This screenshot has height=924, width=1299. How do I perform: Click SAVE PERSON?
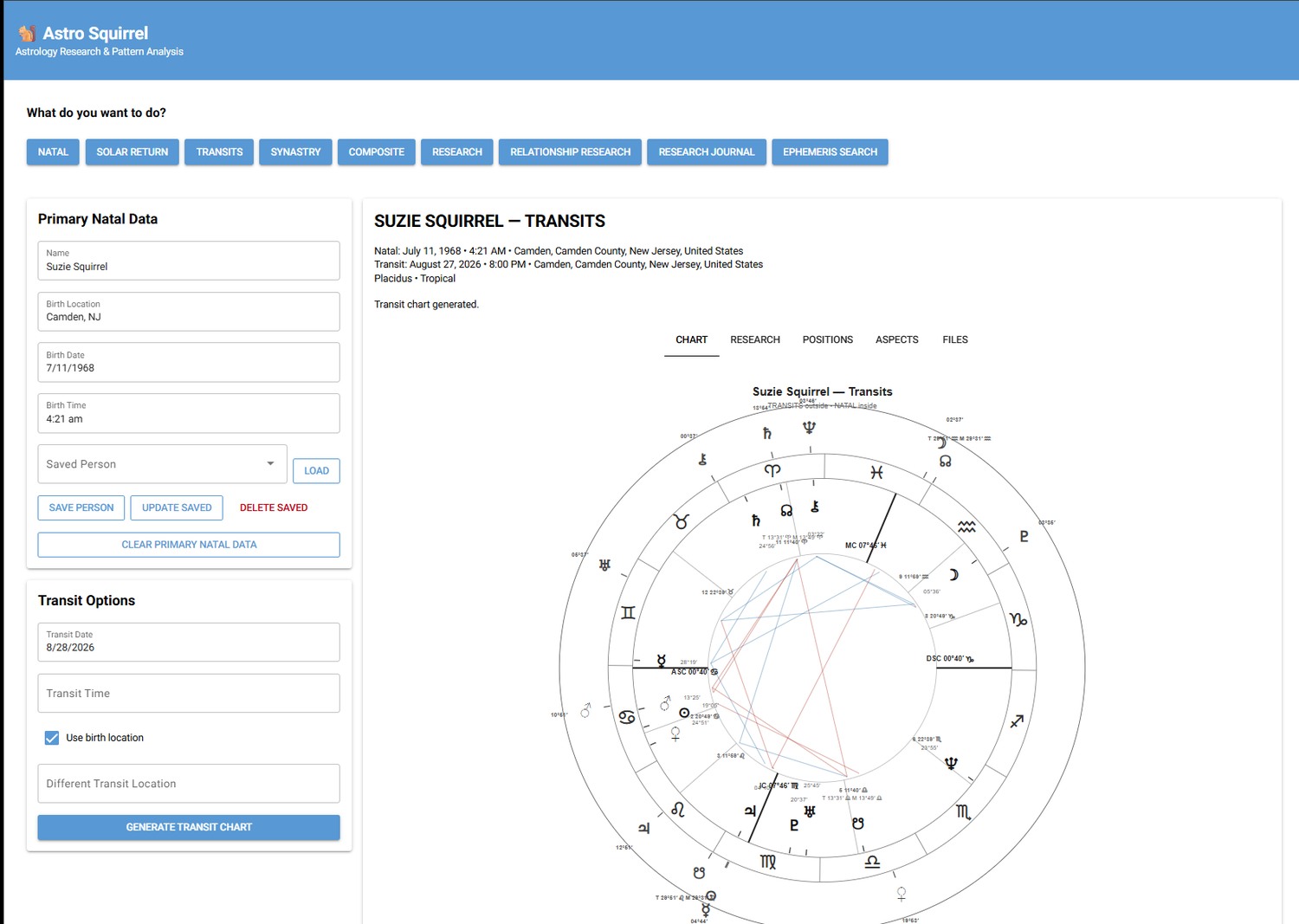click(81, 507)
